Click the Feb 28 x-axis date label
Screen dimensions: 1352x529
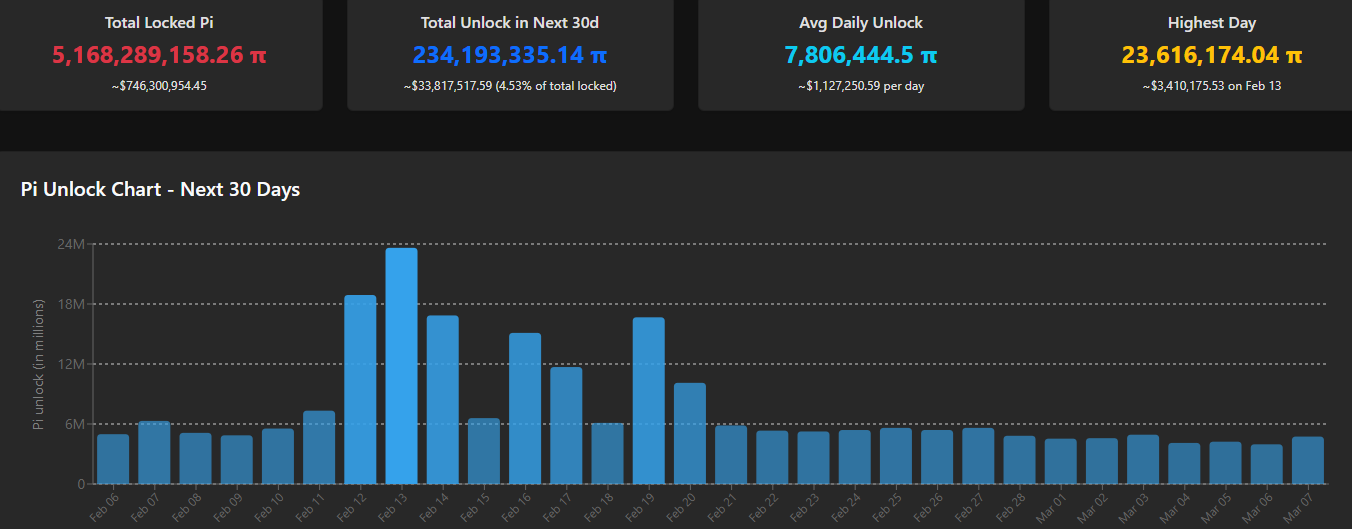point(1016,507)
